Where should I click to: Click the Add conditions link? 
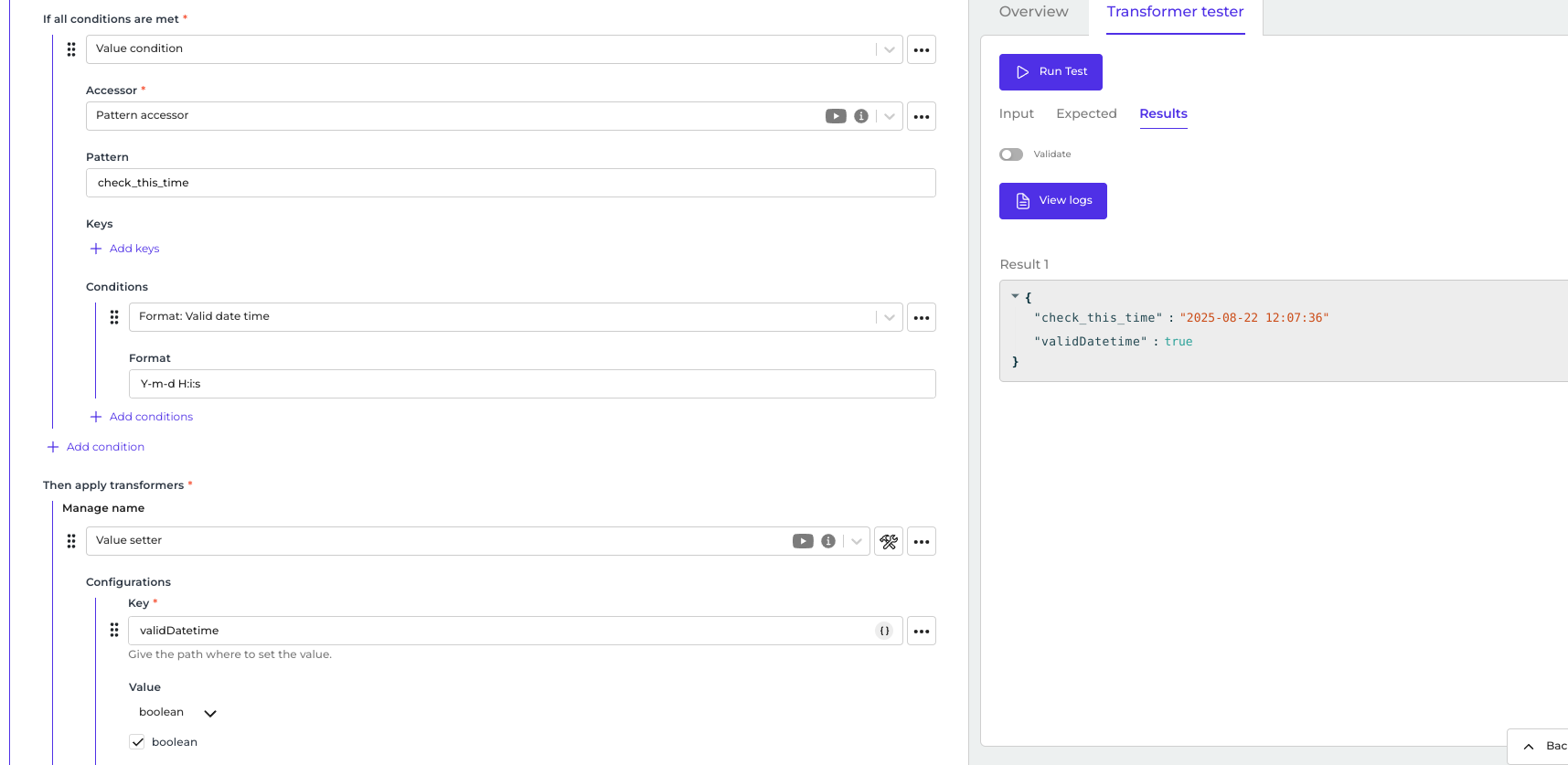(151, 417)
